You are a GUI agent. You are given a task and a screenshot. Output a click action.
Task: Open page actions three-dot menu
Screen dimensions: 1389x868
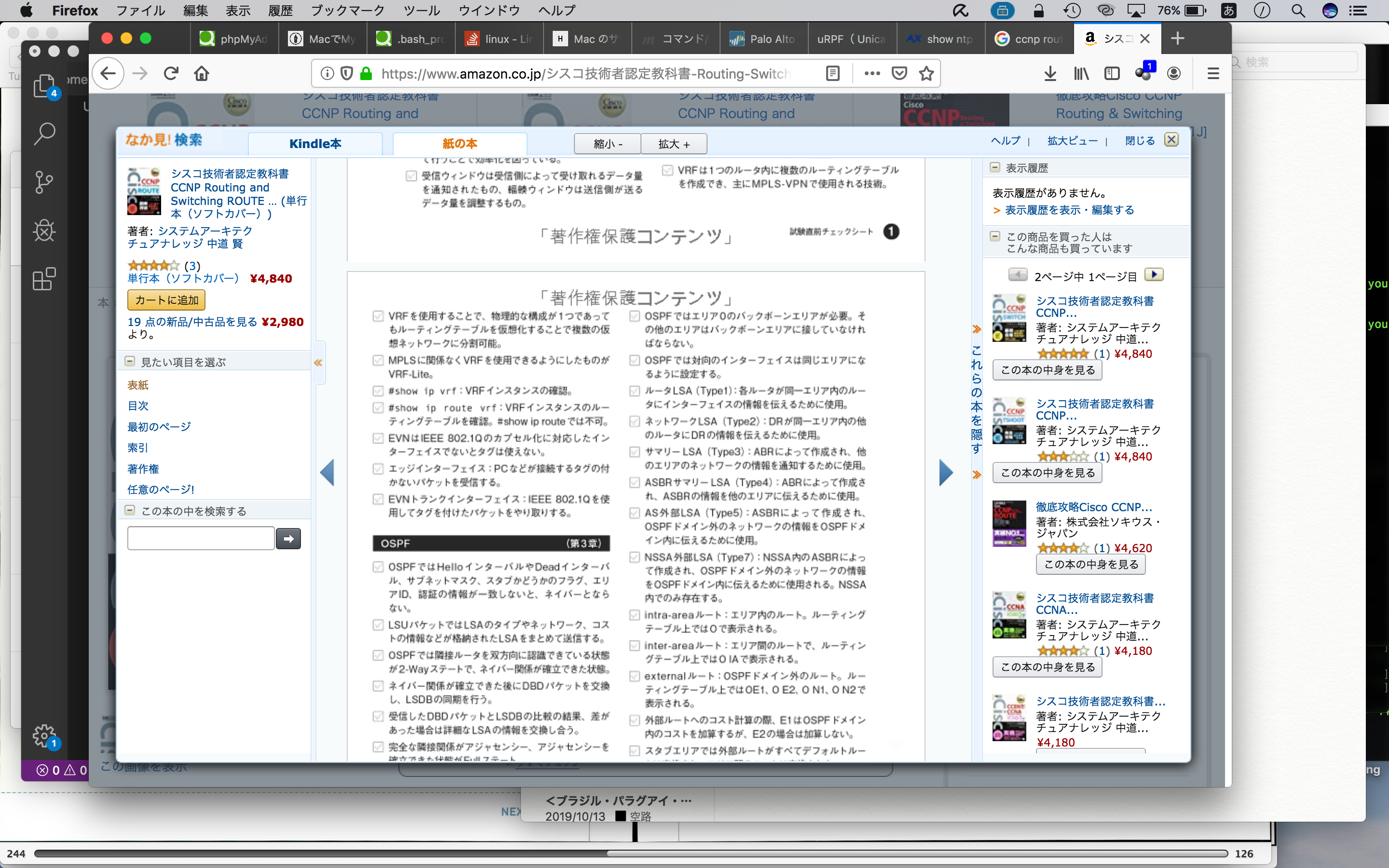[x=872, y=73]
